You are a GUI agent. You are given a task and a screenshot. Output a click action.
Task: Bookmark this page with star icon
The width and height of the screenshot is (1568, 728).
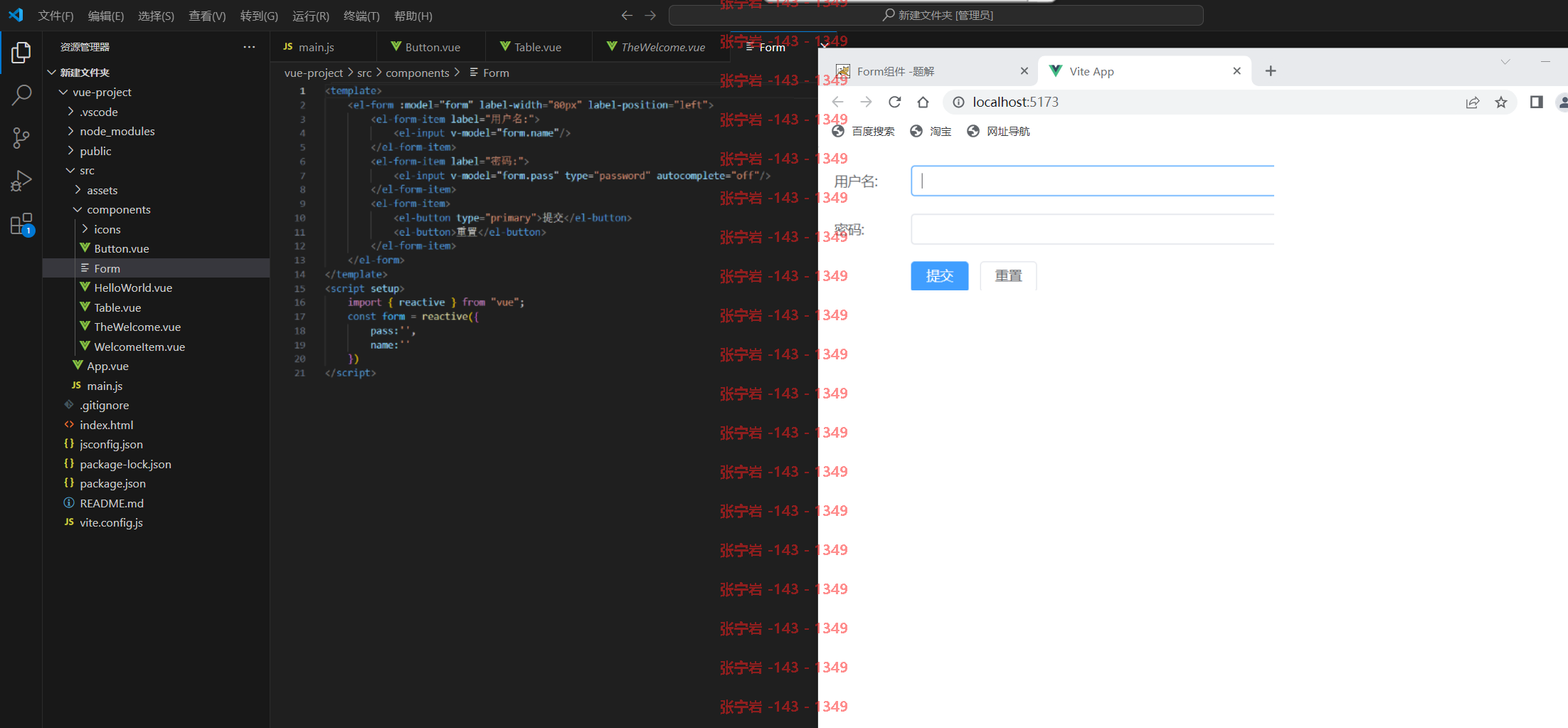point(1501,102)
